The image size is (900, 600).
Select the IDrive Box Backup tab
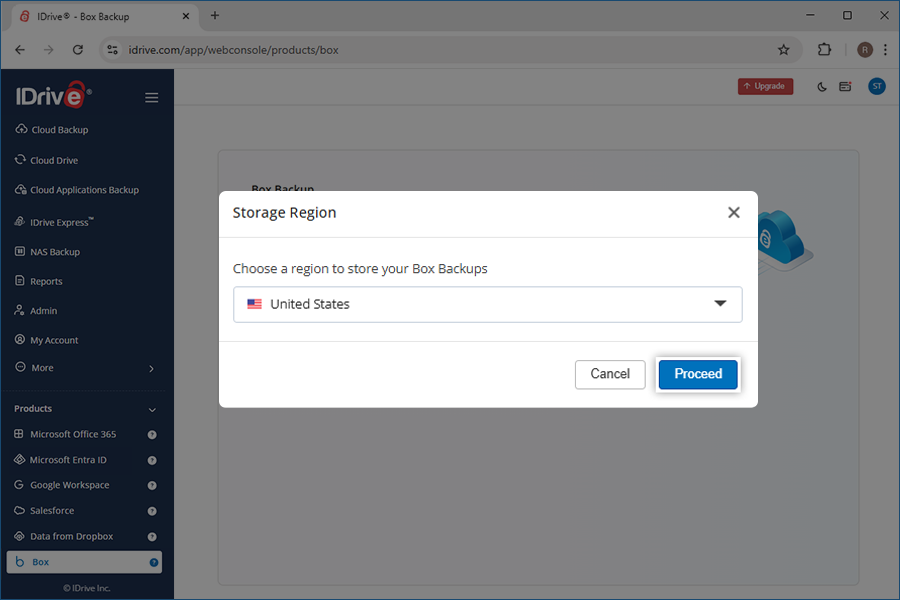coord(104,17)
